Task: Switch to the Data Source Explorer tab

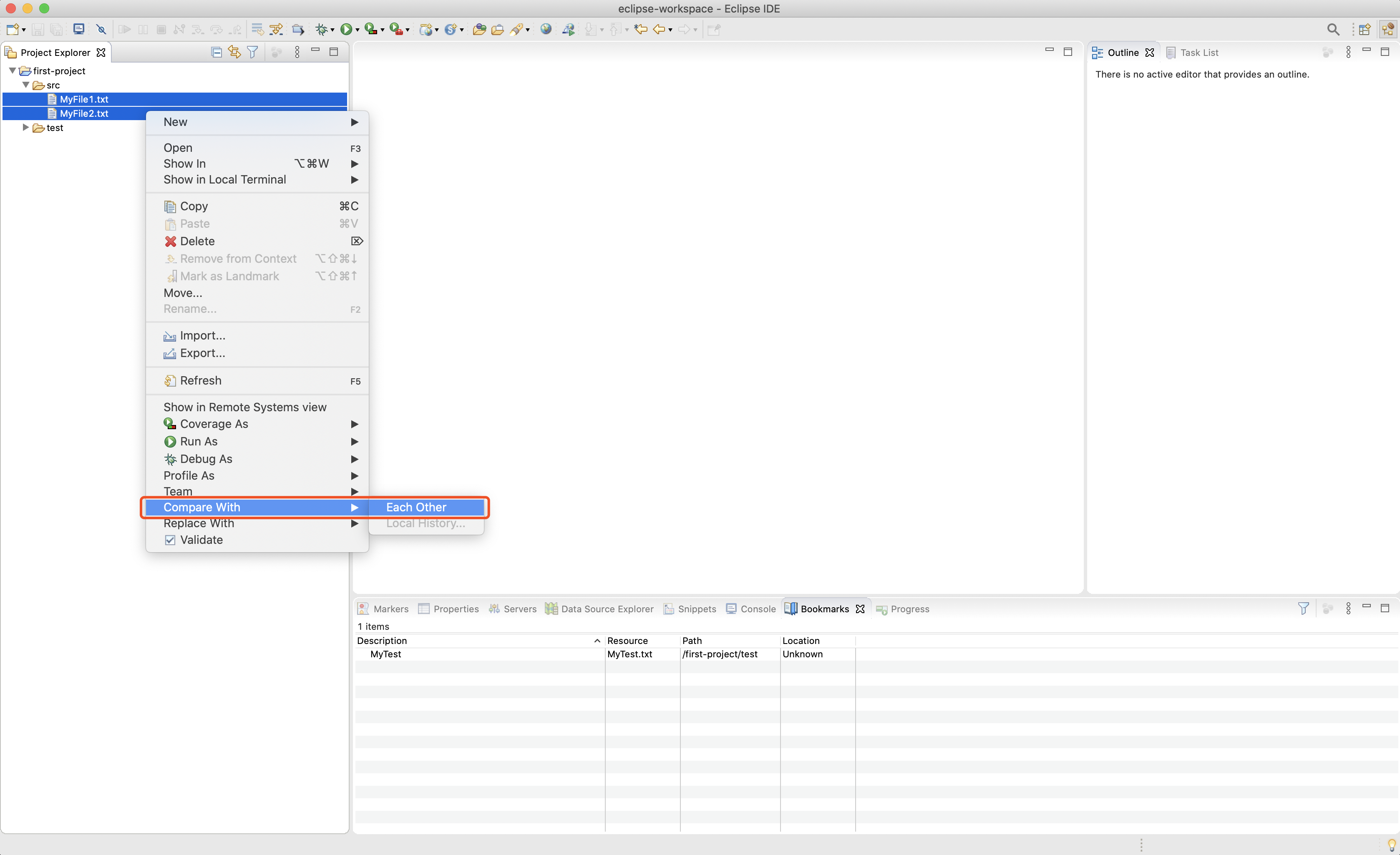Action: [x=599, y=609]
